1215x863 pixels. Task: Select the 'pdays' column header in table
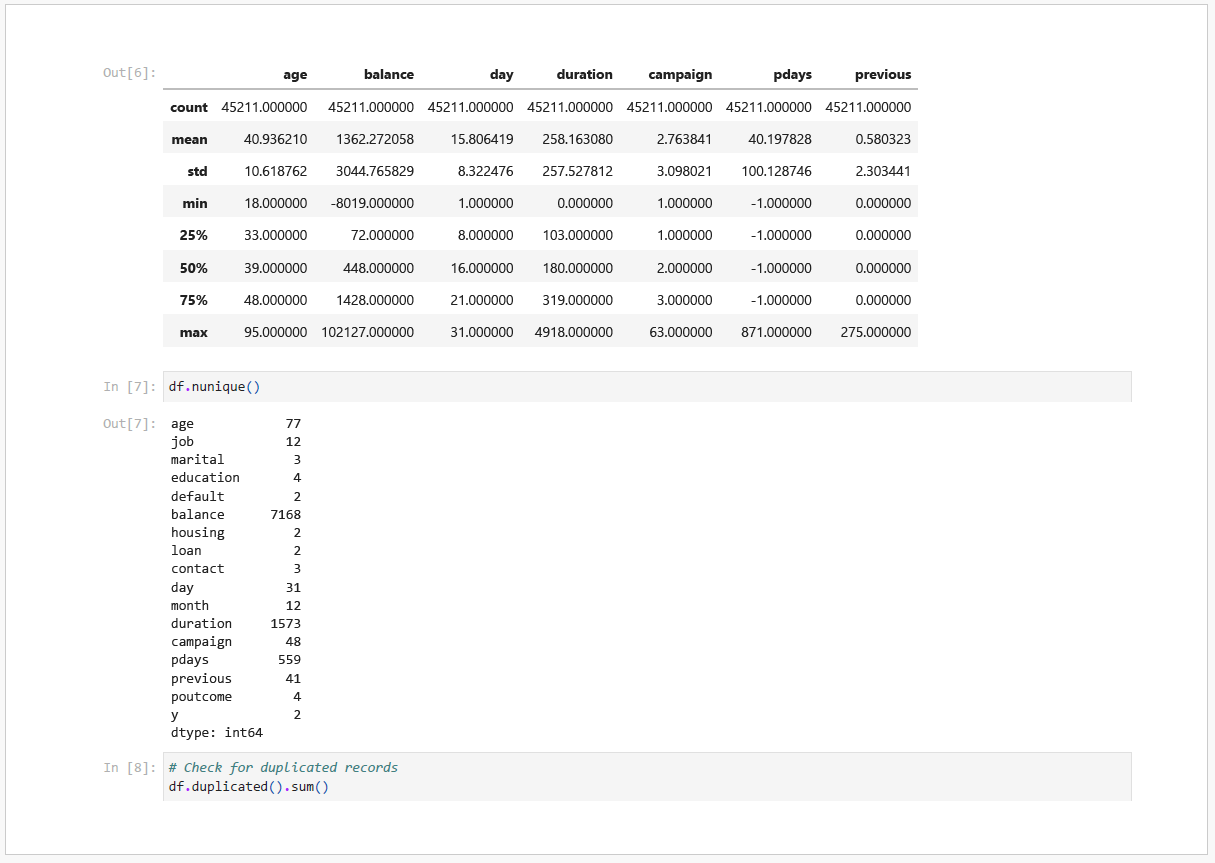point(792,74)
